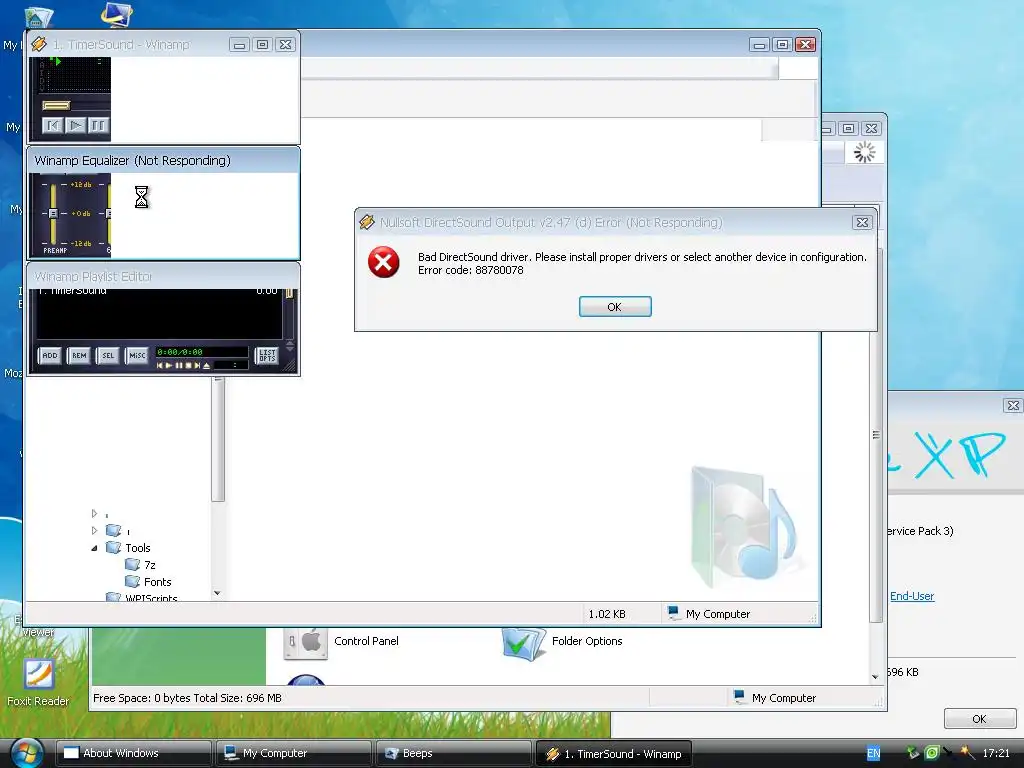Click the Winamp lightning icon in the main title bar
The image size is (1024, 768).
(39, 44)
